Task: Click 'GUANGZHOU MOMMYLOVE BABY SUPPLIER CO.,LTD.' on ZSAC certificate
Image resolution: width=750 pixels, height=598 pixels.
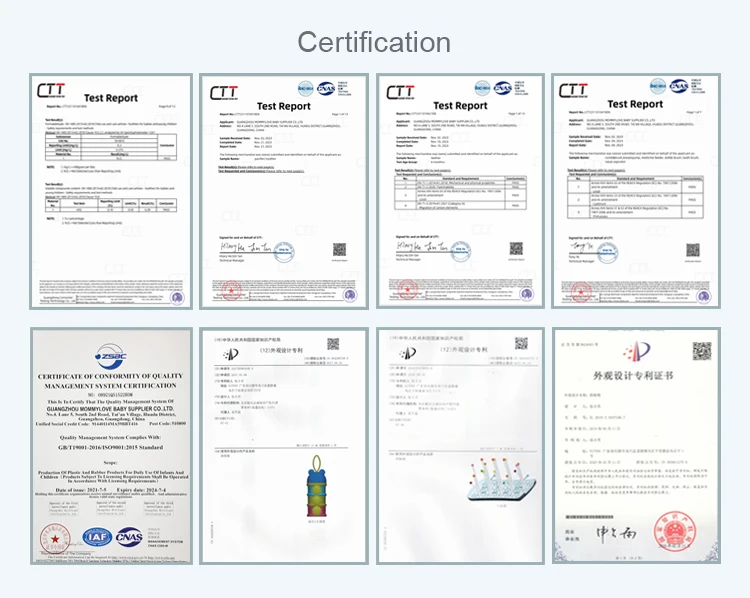Action: (x=110, y=409)
